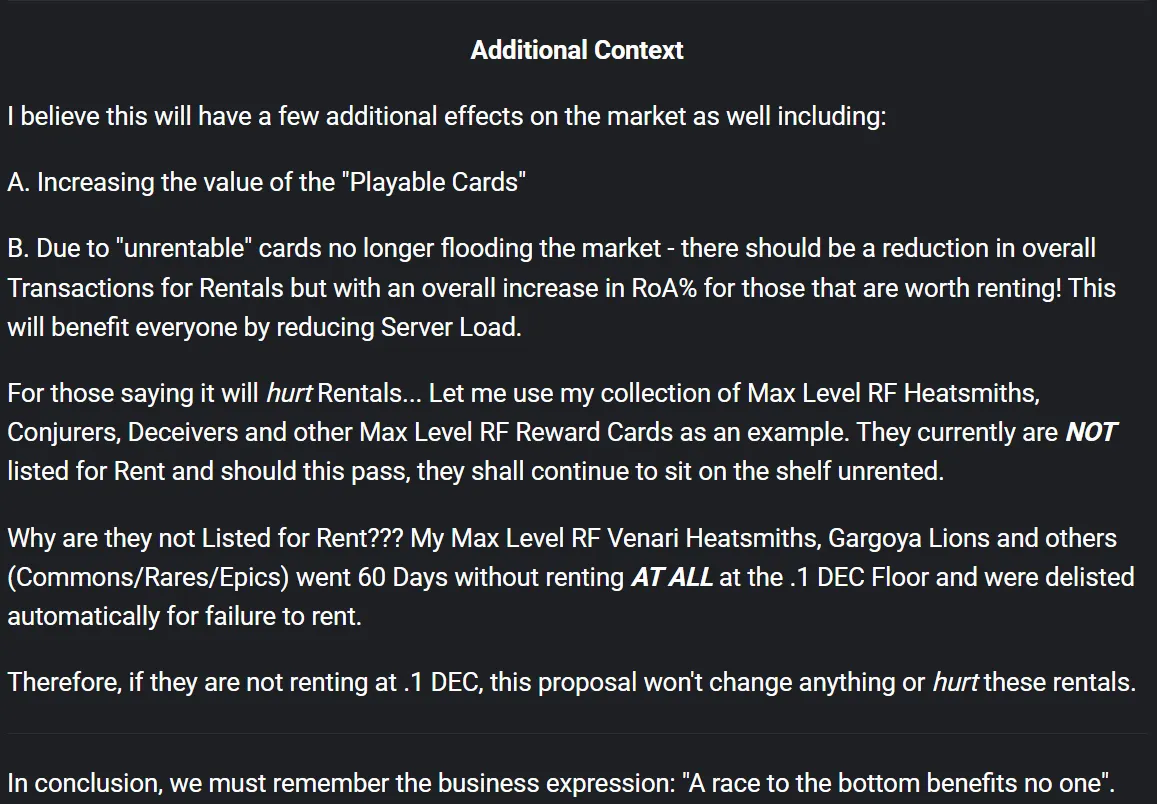Click the word "Therefore" starting the paragraph
Image resolution: width=1157 pixels, height=804 pixels.
63,682
